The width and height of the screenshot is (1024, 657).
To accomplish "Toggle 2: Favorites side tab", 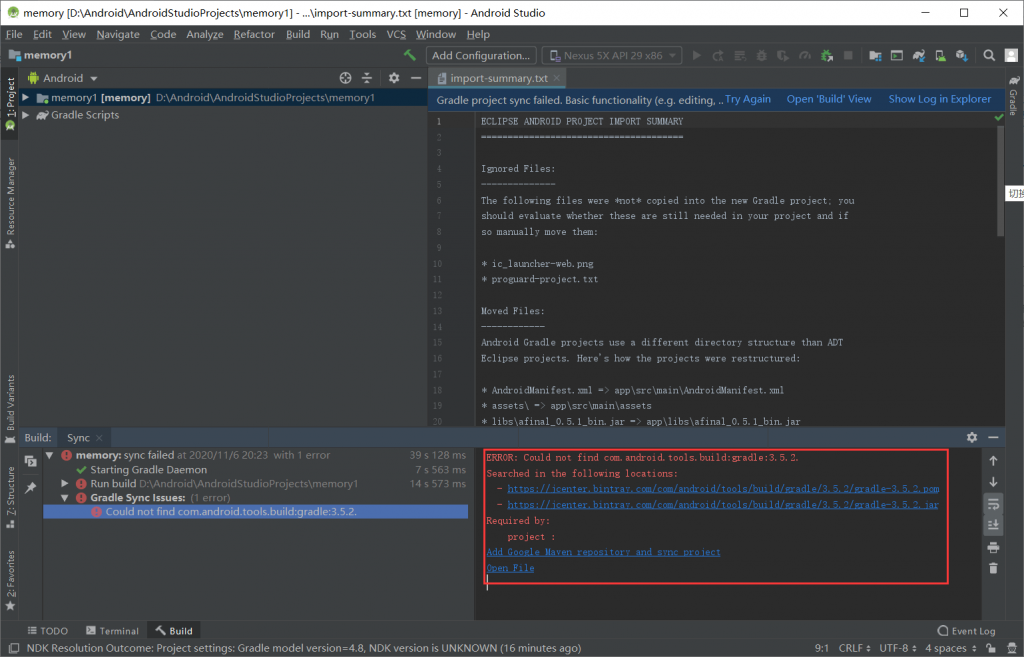I will 10,581.
